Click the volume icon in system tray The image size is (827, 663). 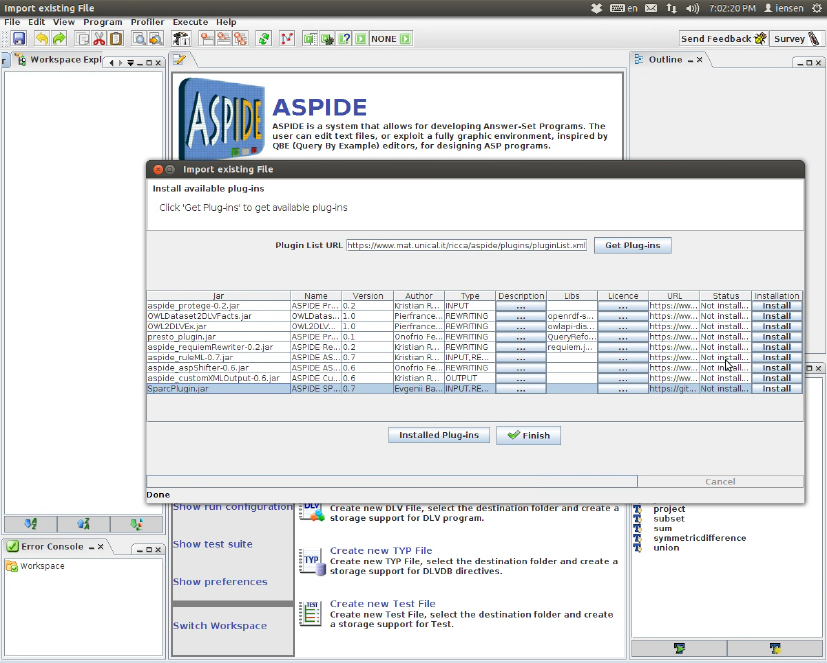tap(693, 8)
